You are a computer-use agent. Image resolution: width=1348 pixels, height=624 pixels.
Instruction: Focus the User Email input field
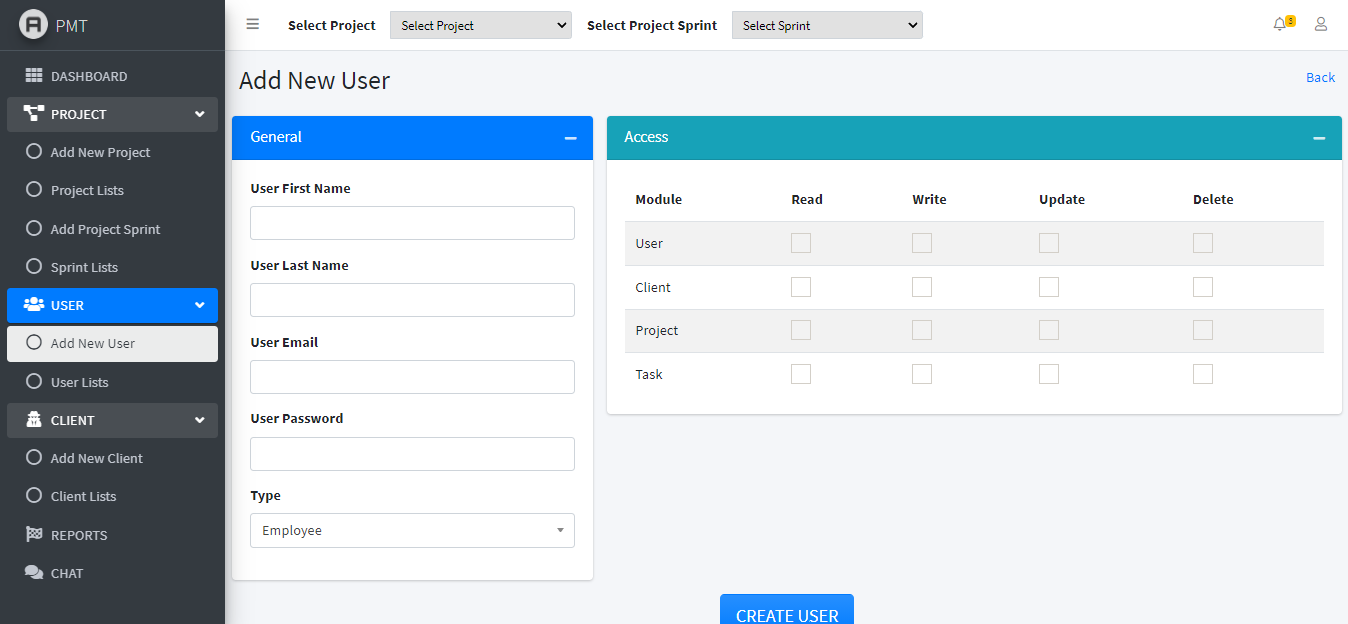click(x=412, y=377)
